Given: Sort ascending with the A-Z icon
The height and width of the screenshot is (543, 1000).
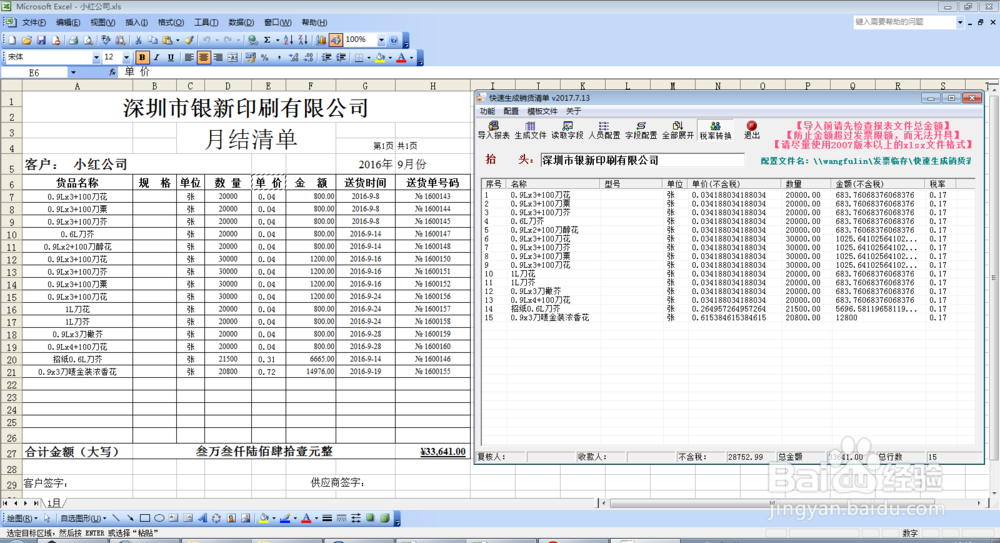Looking at the screenshot, I should point(288,40).
